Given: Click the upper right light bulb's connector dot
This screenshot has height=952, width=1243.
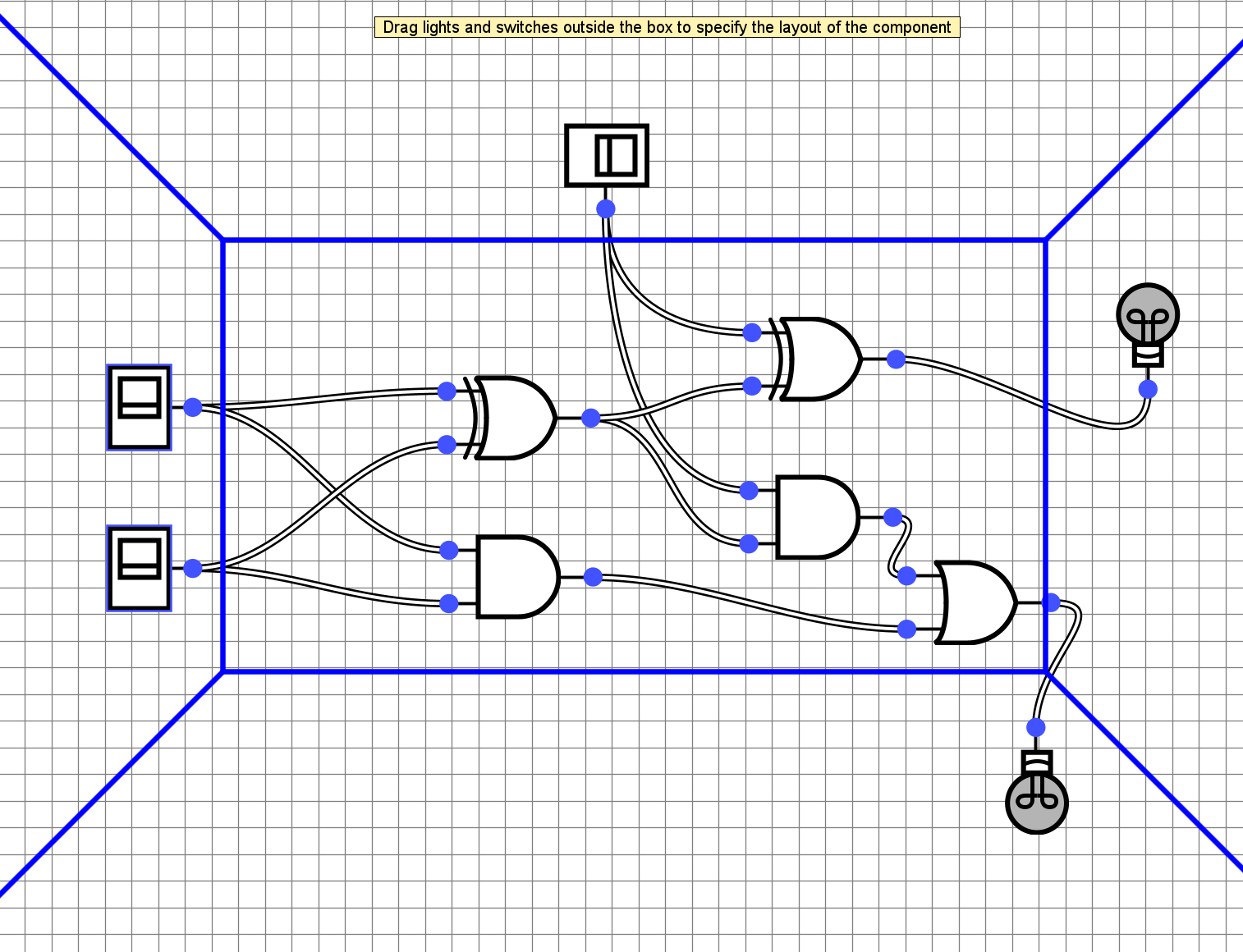Looking at the screenshot, I should [1149, 389].
